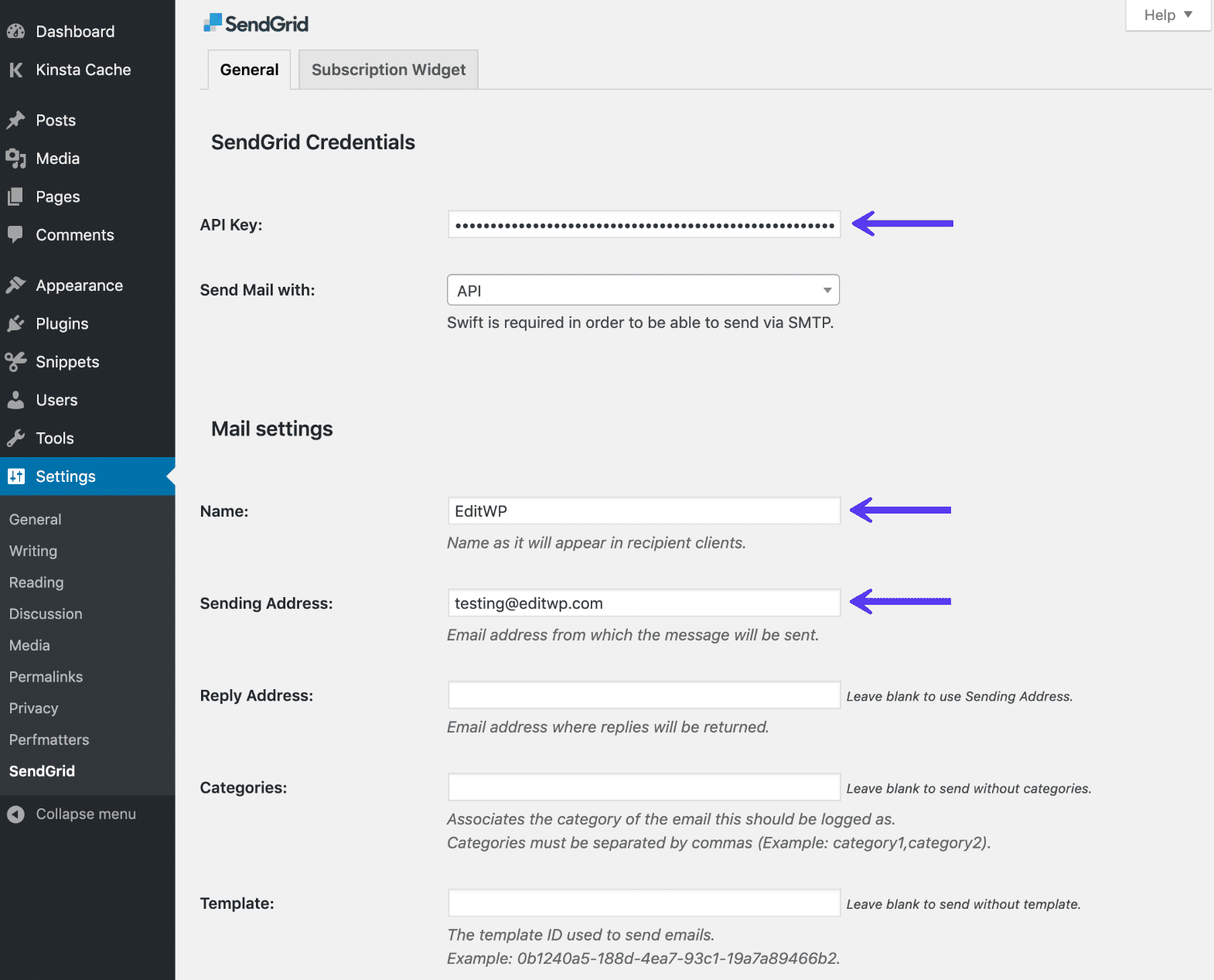Screen dimensions: 1214x980
Task: Open the Perfmatters settings link
Action: [x=49, y=739]
